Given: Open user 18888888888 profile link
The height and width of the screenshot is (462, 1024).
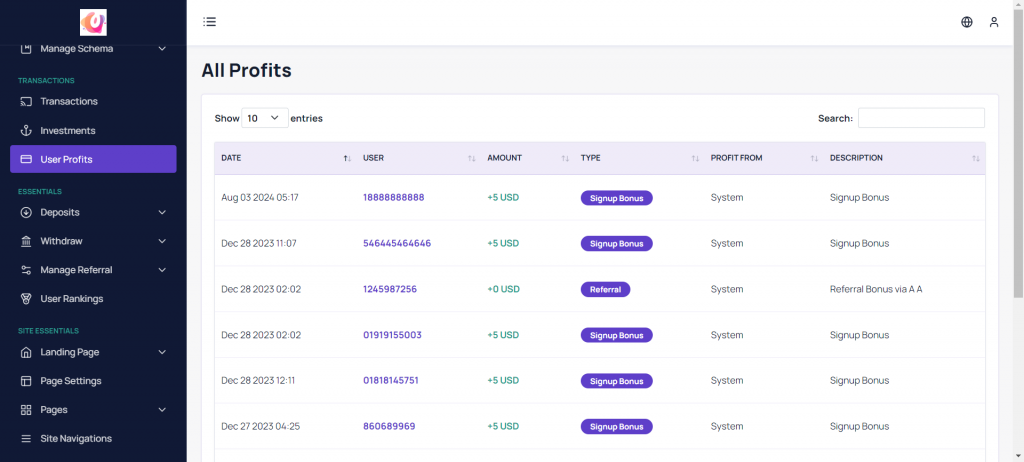Looking at the screenshot, I should tap(393, 198).
